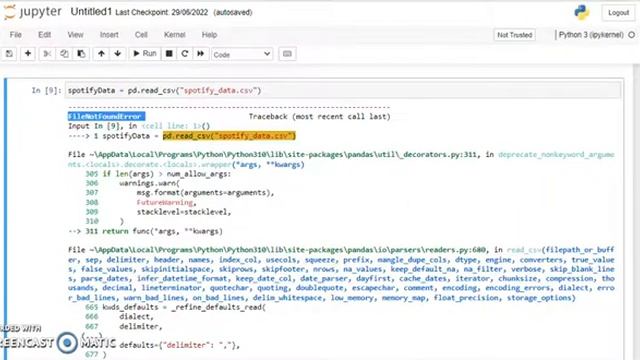Click the page vertical scrollbar
Screen dimensions: 640x360
pos(636,212)
